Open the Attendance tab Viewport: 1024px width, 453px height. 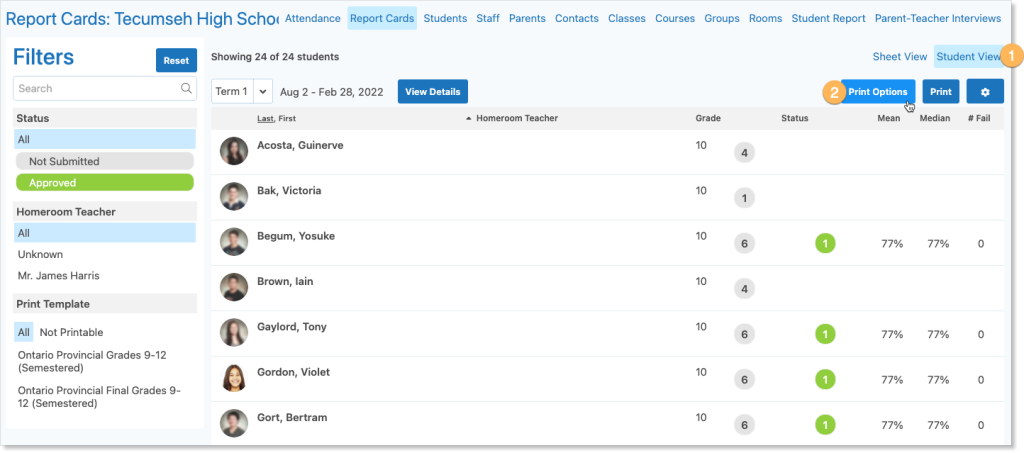[x=313, y=18]
